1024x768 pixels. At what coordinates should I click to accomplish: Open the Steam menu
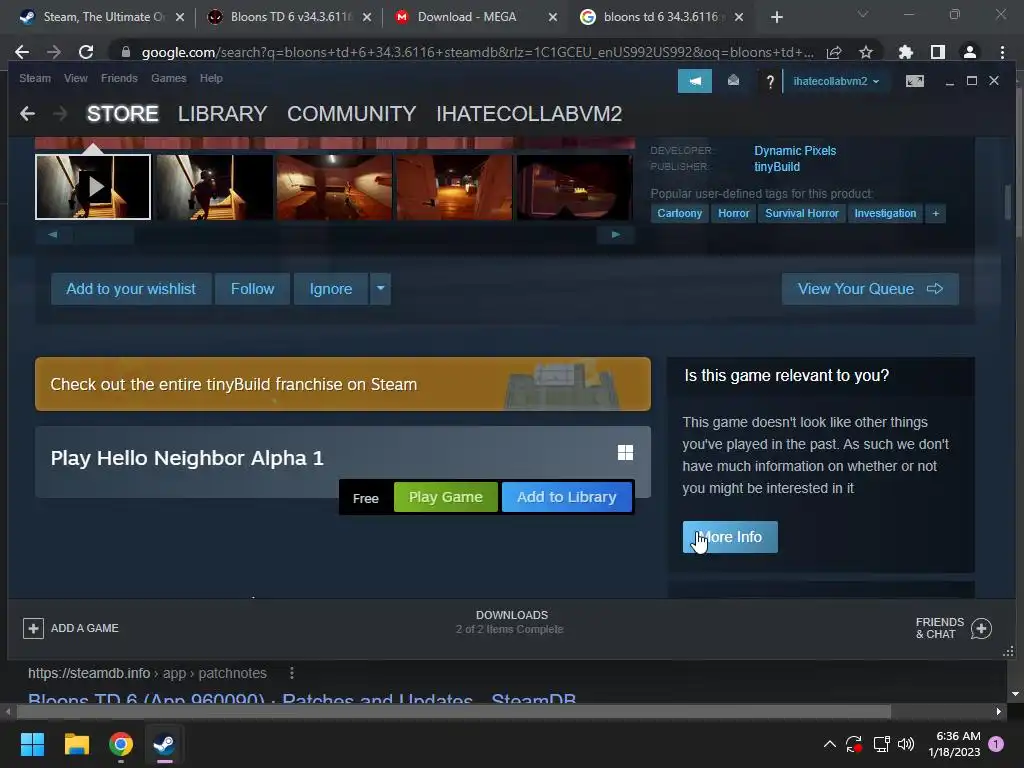pyautogui.click(x=35, y=78)
